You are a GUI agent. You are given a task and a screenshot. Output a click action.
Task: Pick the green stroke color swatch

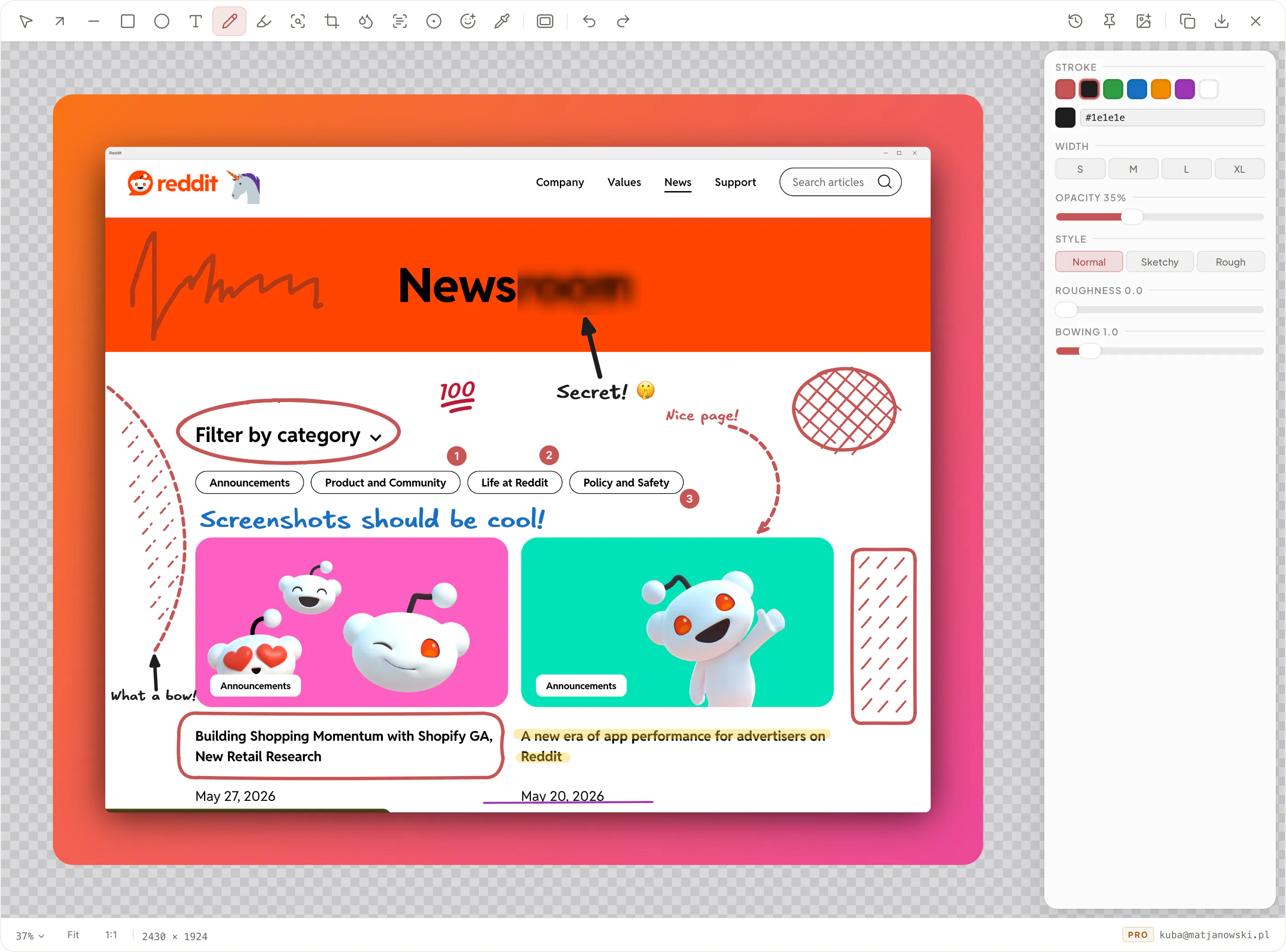[1113, 89]
